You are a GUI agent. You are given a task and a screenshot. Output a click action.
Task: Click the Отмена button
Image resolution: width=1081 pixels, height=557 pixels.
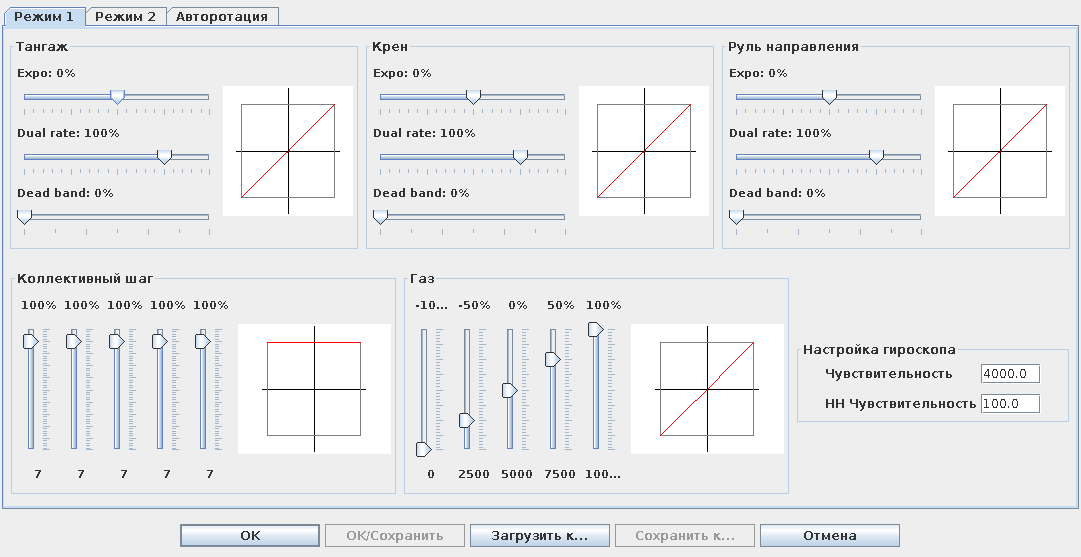829,536
